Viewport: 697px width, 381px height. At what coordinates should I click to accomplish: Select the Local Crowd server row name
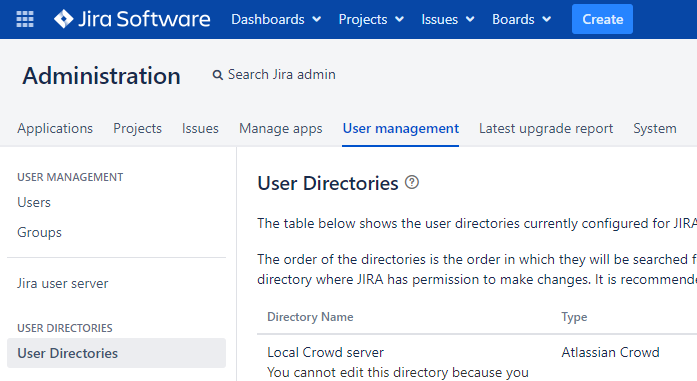[x=325, y=352]
